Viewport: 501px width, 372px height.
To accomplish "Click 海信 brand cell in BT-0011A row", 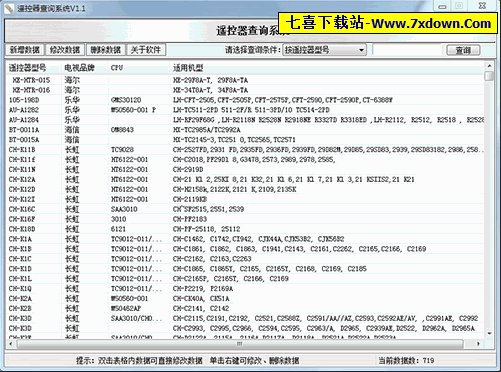I will click(x=72, y=130).
